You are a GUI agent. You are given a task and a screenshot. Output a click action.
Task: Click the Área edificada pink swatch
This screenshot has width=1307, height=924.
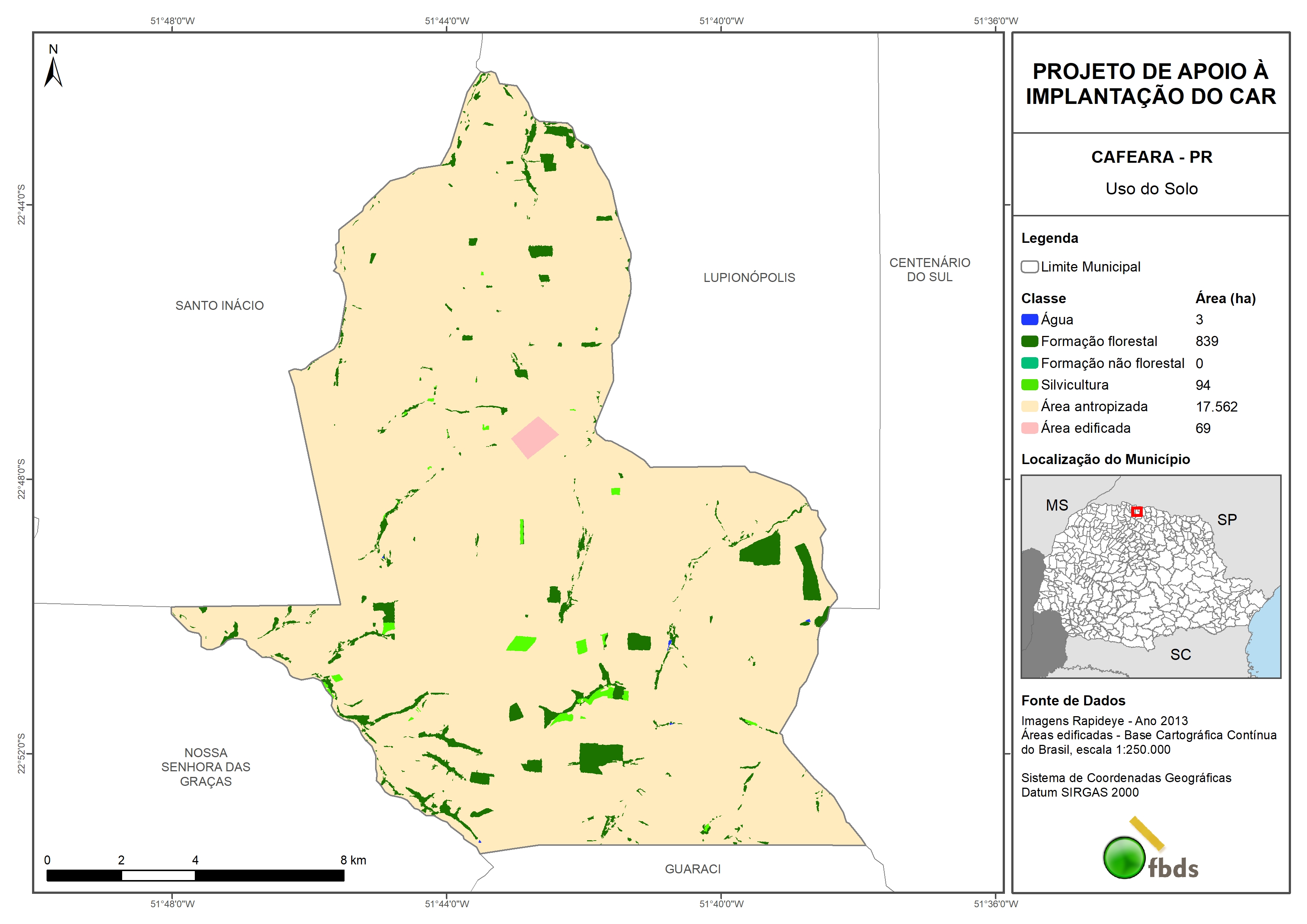pyautogui.click(x=1029, y=428)
